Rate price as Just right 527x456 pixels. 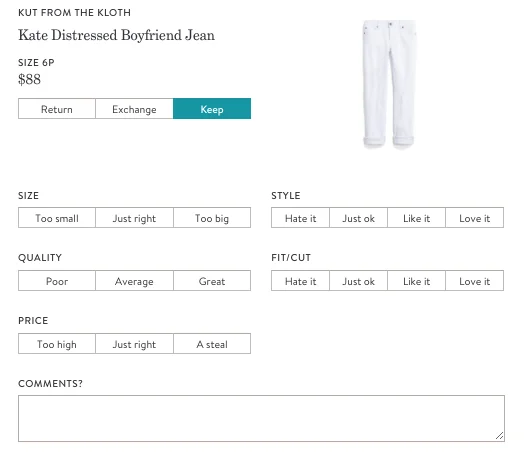pyautogui.click(x=134, y=343)
